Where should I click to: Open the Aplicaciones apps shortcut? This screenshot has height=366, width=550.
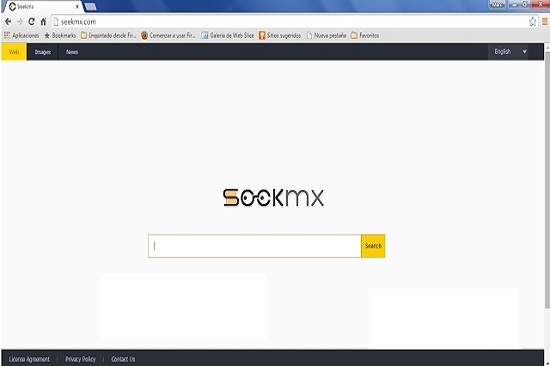click(x=21, y=35)
